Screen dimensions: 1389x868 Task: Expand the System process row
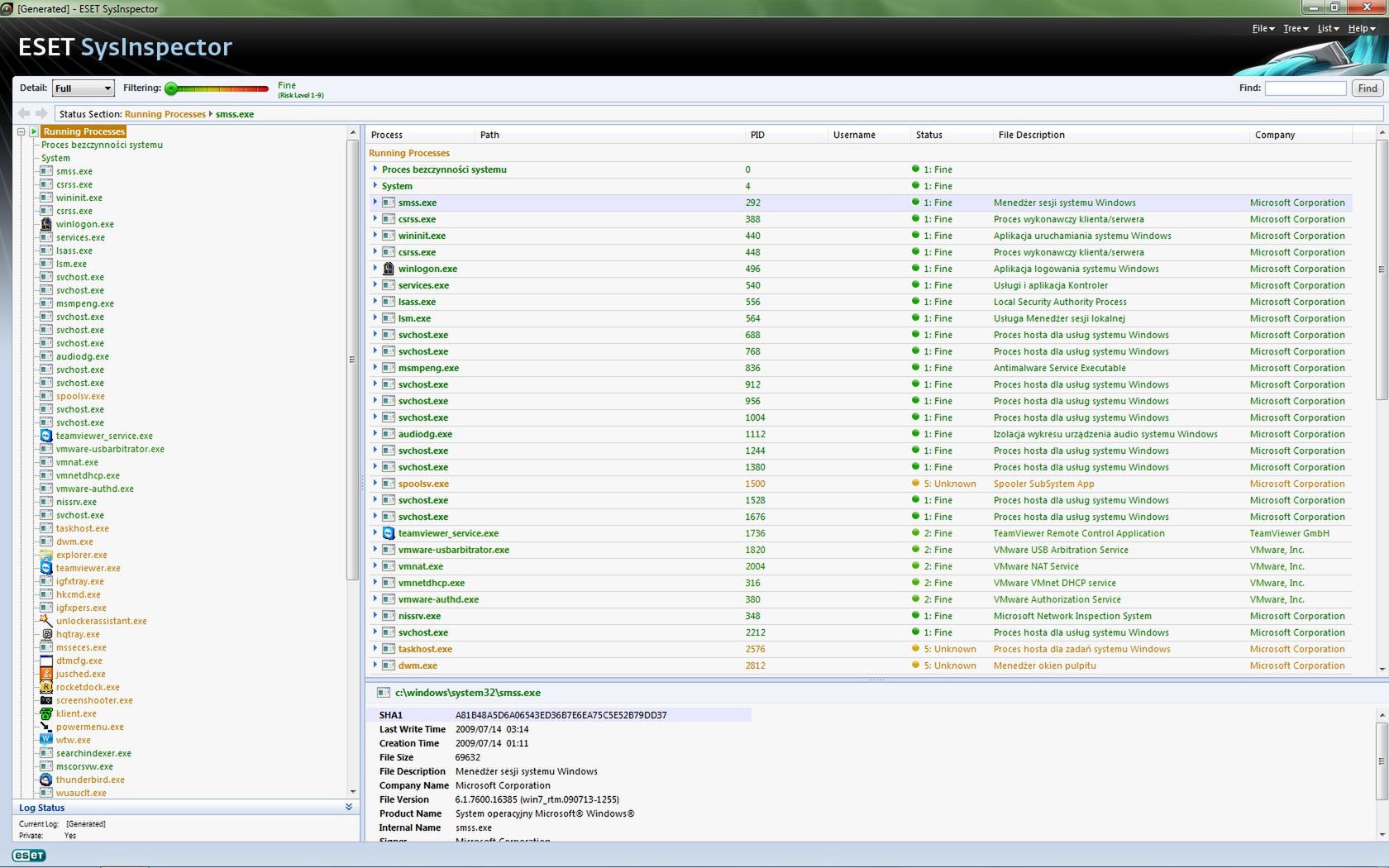click(375, 185)
